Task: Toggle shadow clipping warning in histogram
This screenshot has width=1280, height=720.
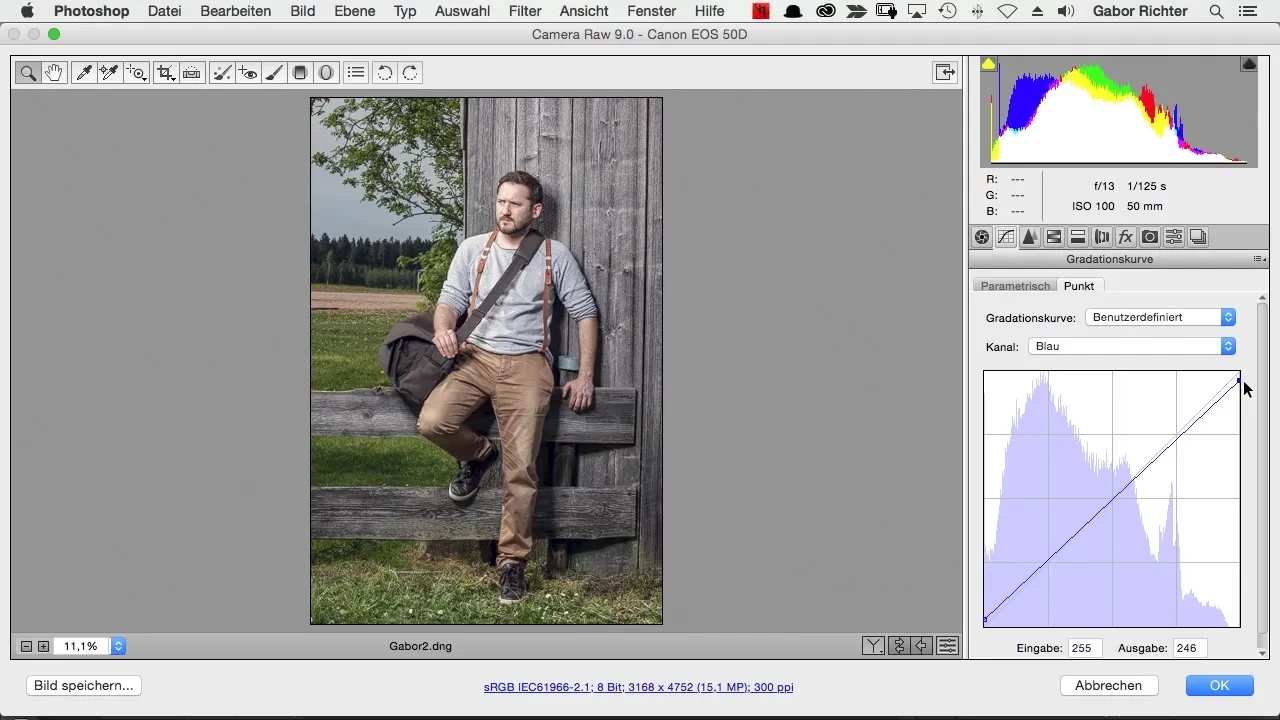Action: coord(988,64)
